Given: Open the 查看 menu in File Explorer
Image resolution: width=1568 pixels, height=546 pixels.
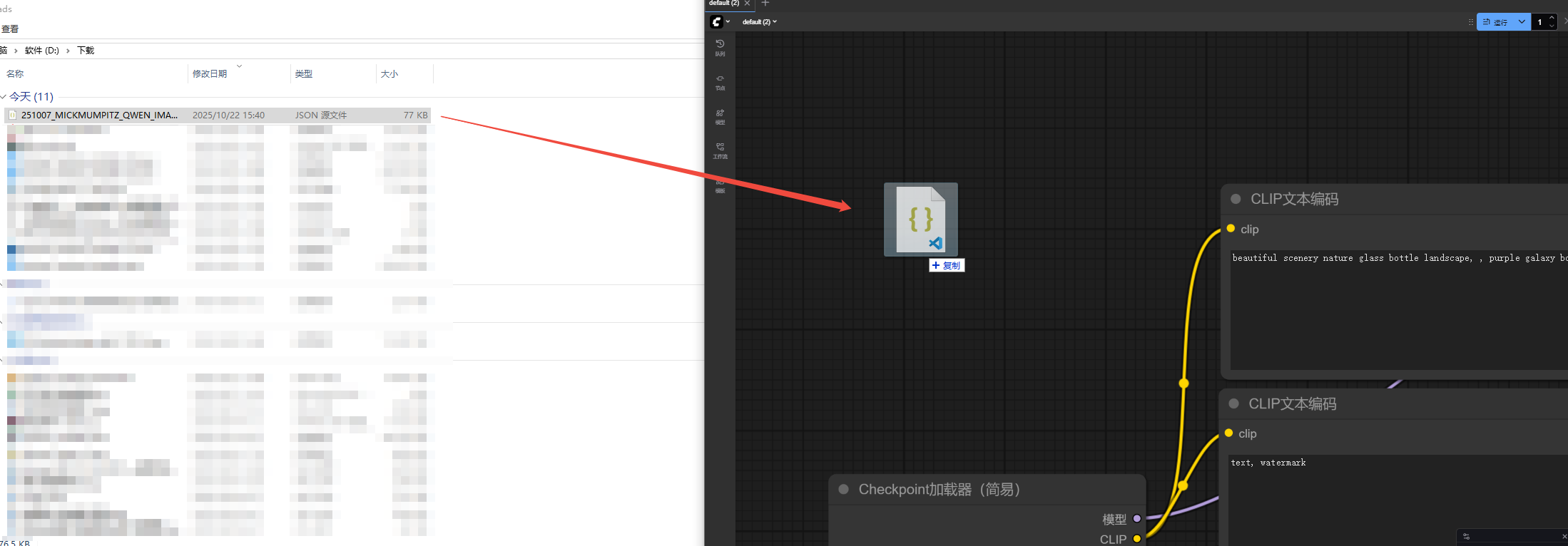Looking at the screenshot, I should pos(10,29).
